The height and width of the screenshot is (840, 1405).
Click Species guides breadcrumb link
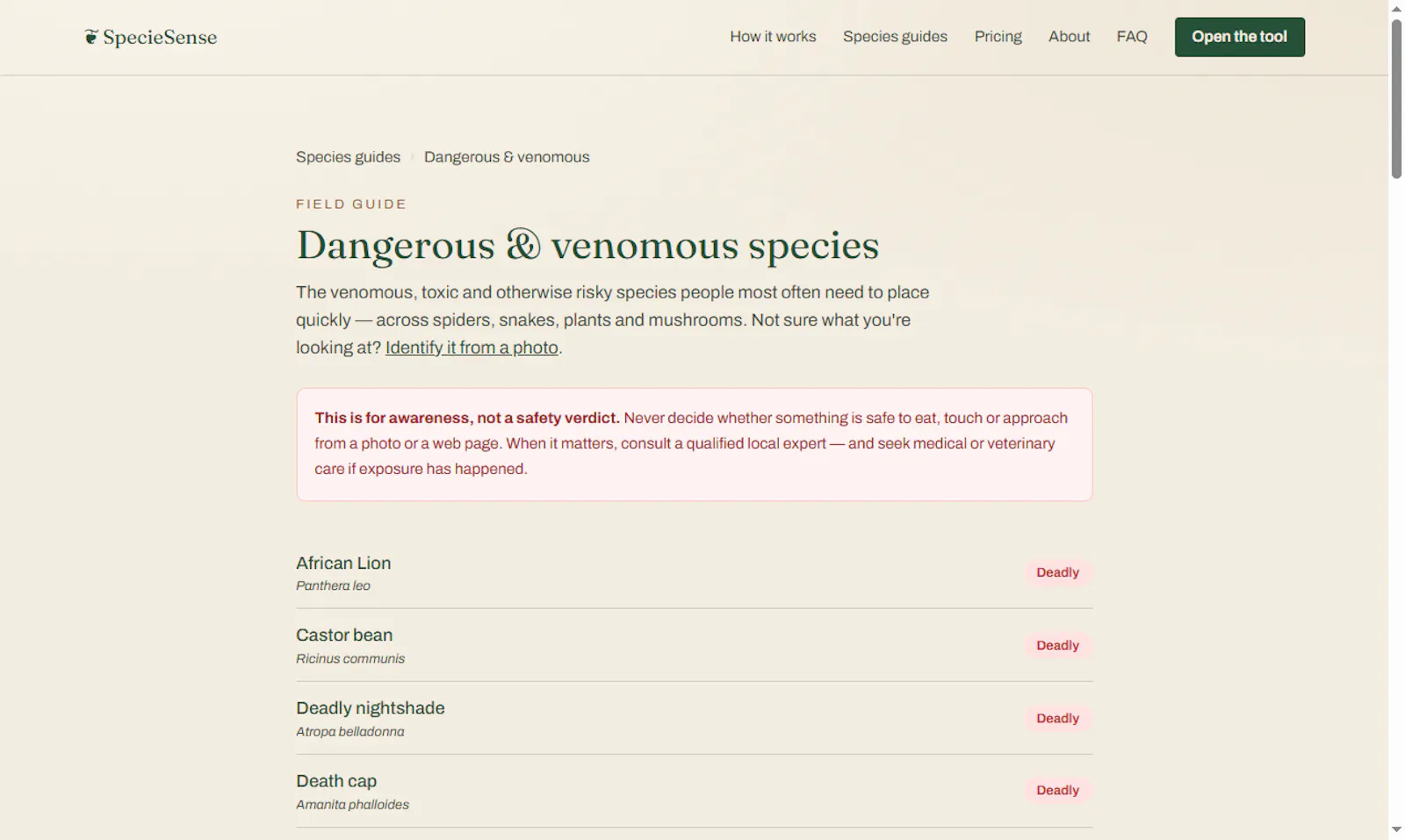click(x=348, y=157)
